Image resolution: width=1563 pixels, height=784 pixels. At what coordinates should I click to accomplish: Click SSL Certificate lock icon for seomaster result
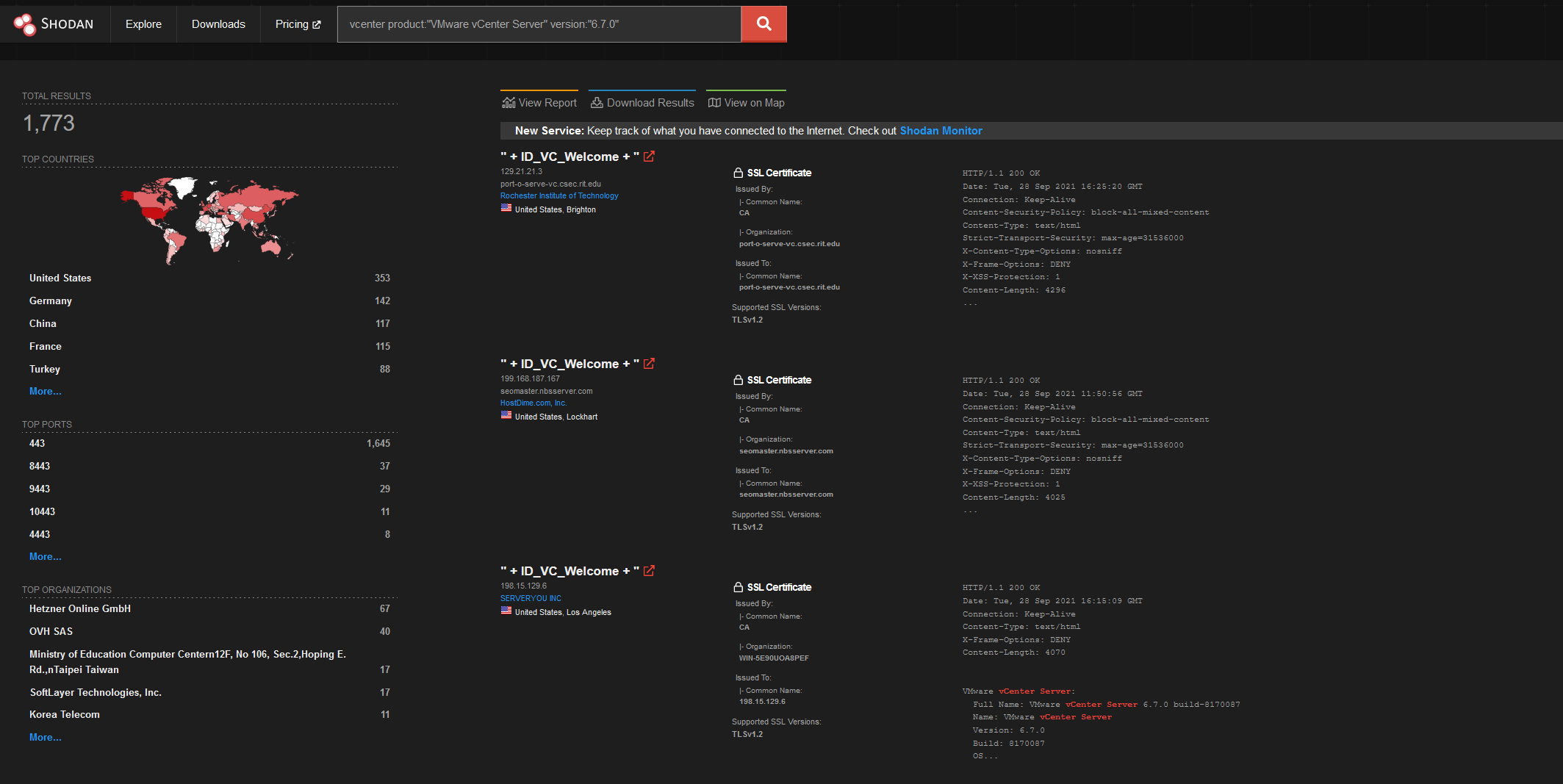[x=738, y=380]
